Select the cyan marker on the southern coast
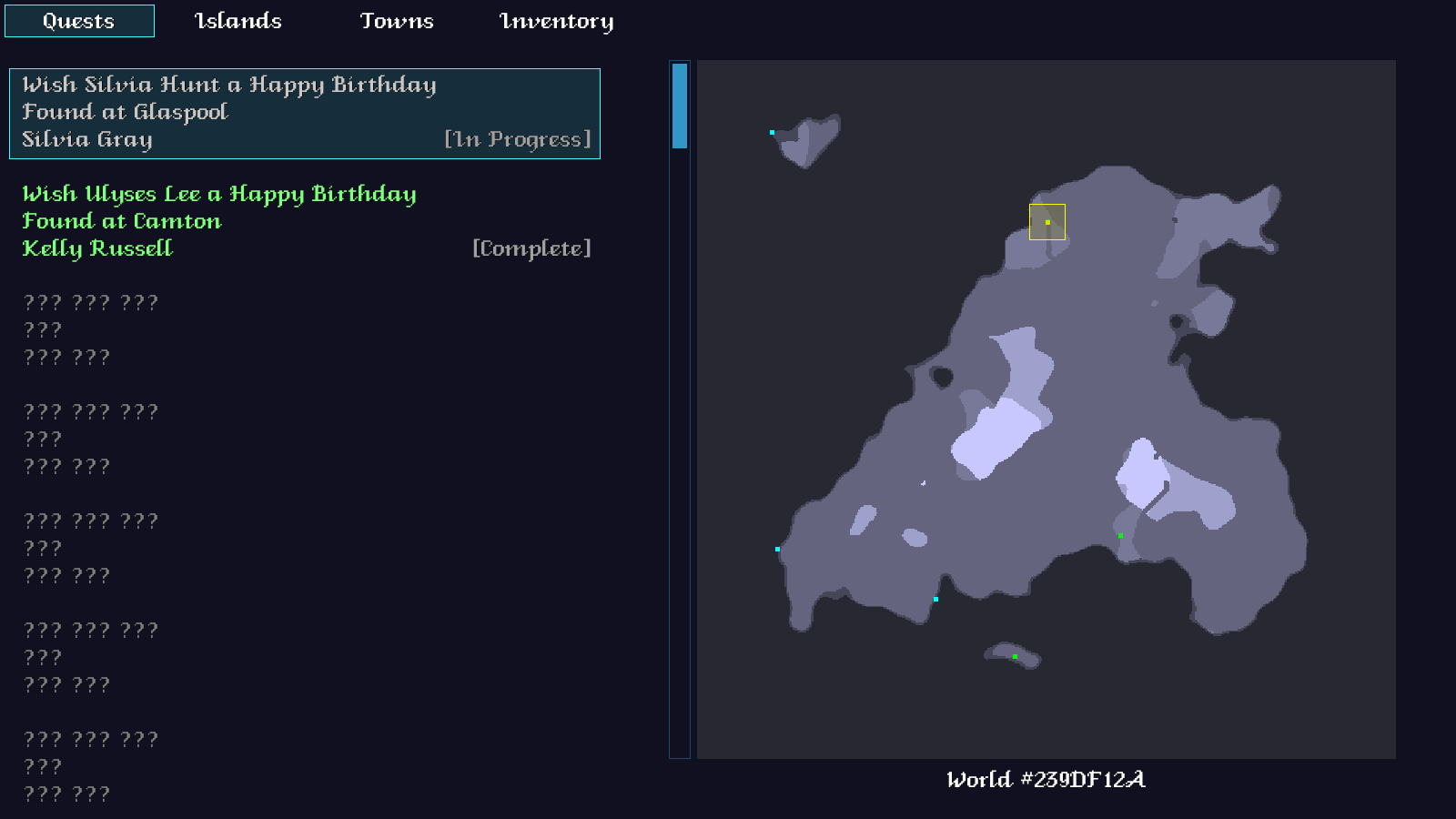This screenshot has width=1456, height=819. [935, 599]
